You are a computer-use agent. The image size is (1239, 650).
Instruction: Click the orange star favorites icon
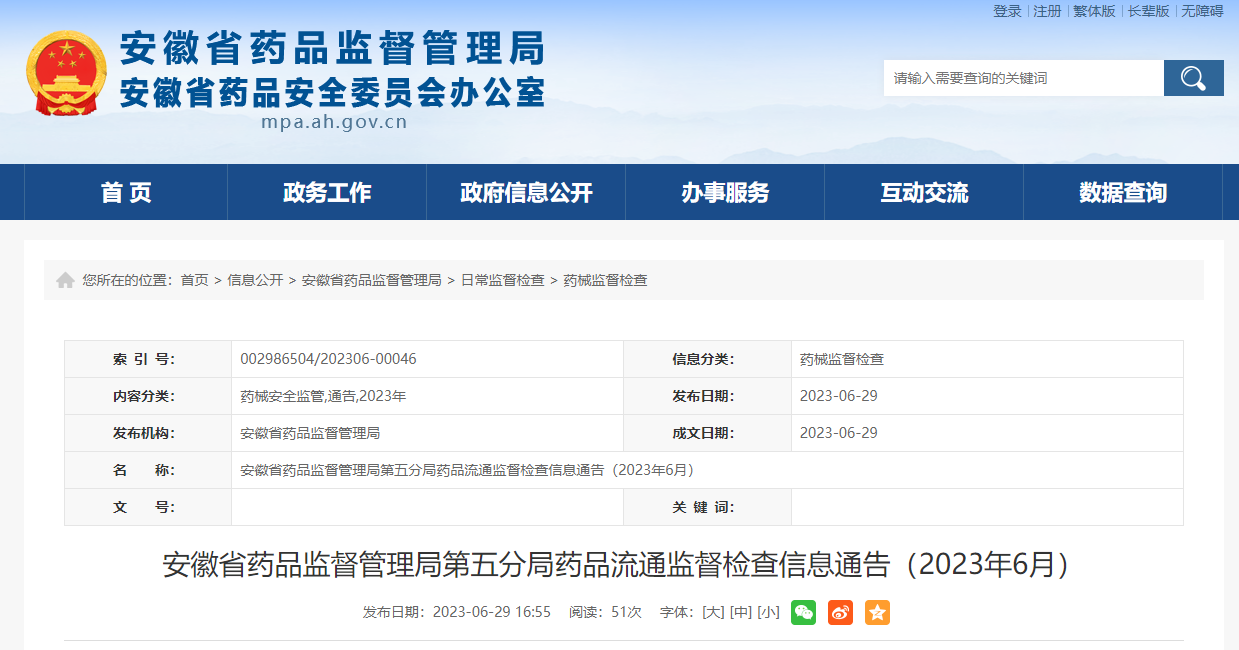coord(877,612)
